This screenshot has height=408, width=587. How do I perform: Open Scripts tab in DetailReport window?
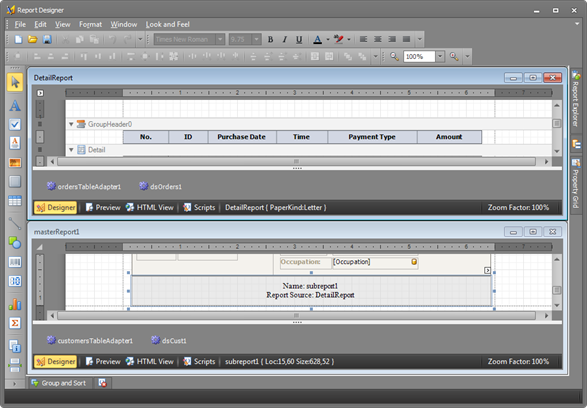199,207
